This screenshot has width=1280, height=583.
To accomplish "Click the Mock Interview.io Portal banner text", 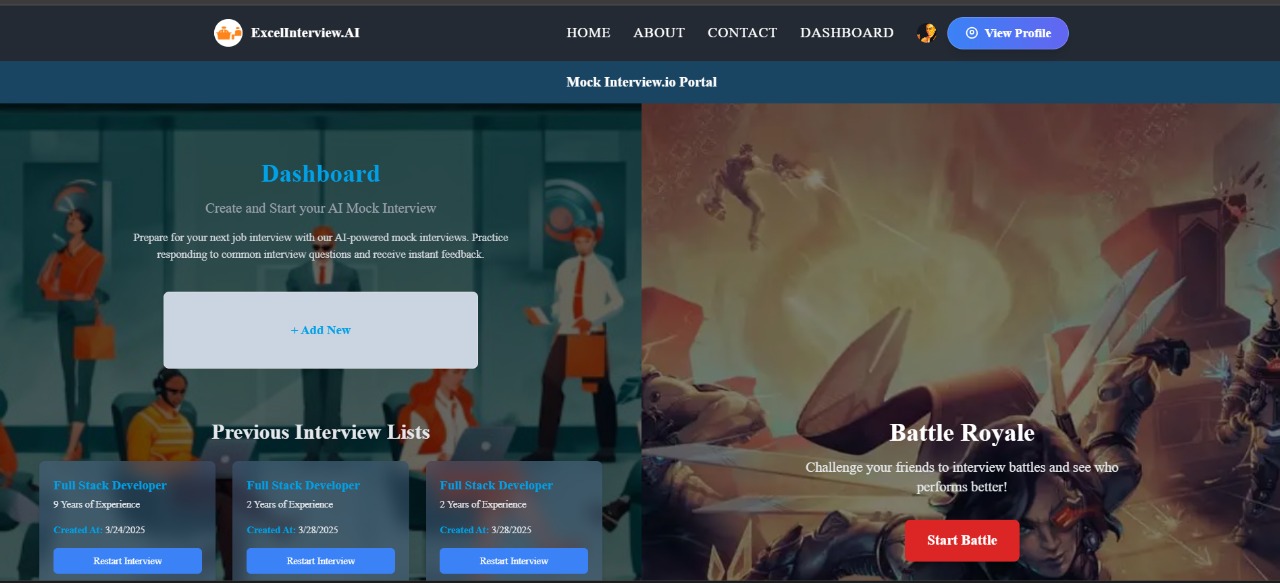I will pyautogui.click(x=641, y=82).
